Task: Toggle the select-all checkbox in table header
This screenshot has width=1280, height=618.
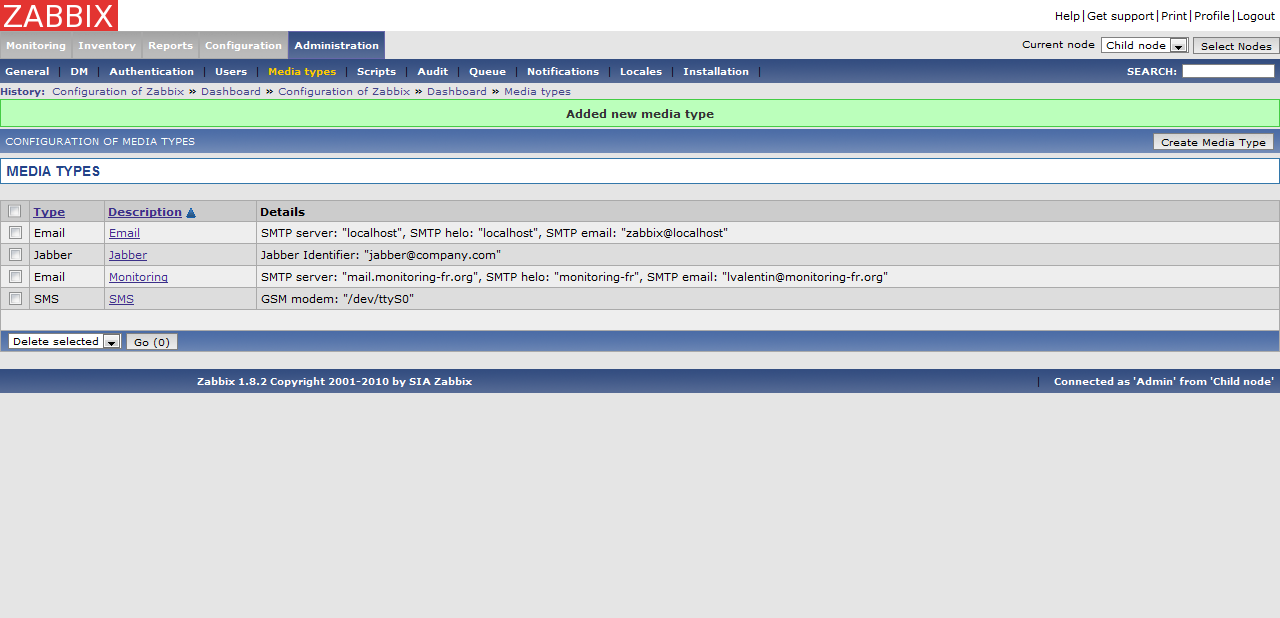Action: [x=15, y=211]
